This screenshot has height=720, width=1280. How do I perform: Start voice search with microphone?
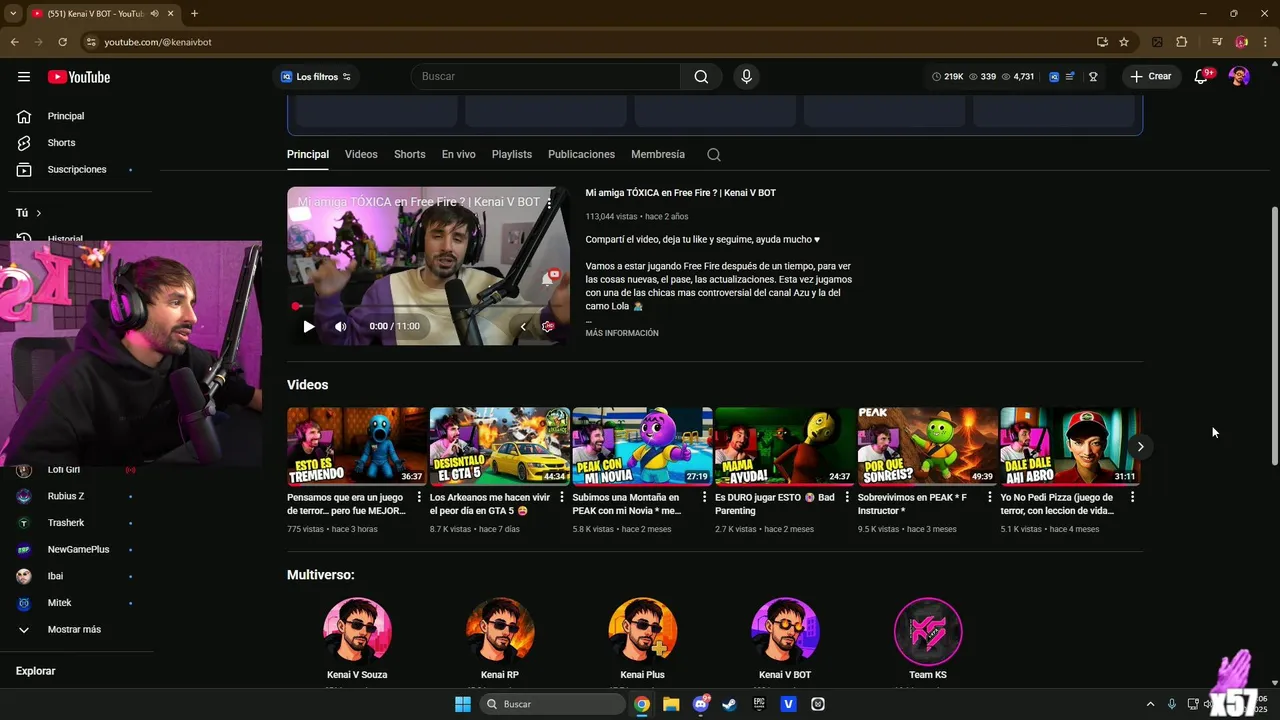[x=745, y=77]
